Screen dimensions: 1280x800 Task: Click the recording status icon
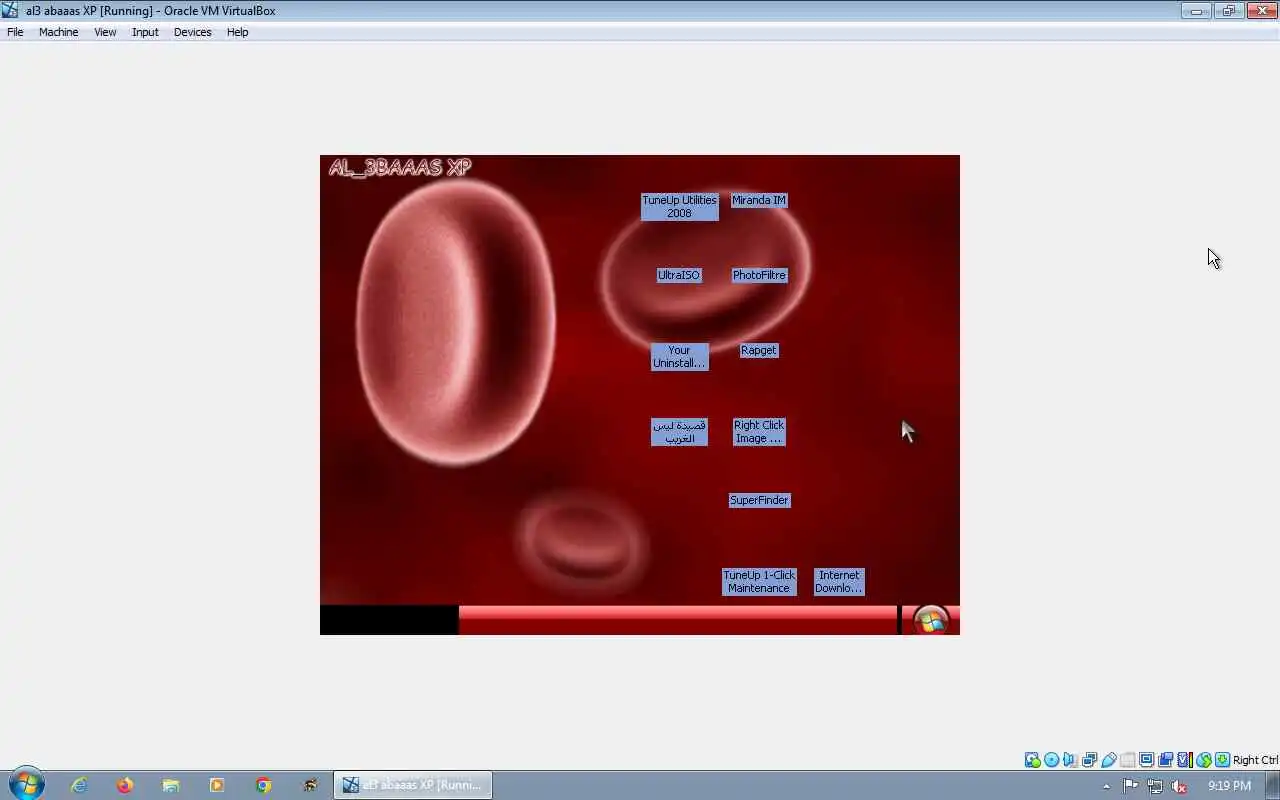pyautogui.click(x=1165, y=760)
